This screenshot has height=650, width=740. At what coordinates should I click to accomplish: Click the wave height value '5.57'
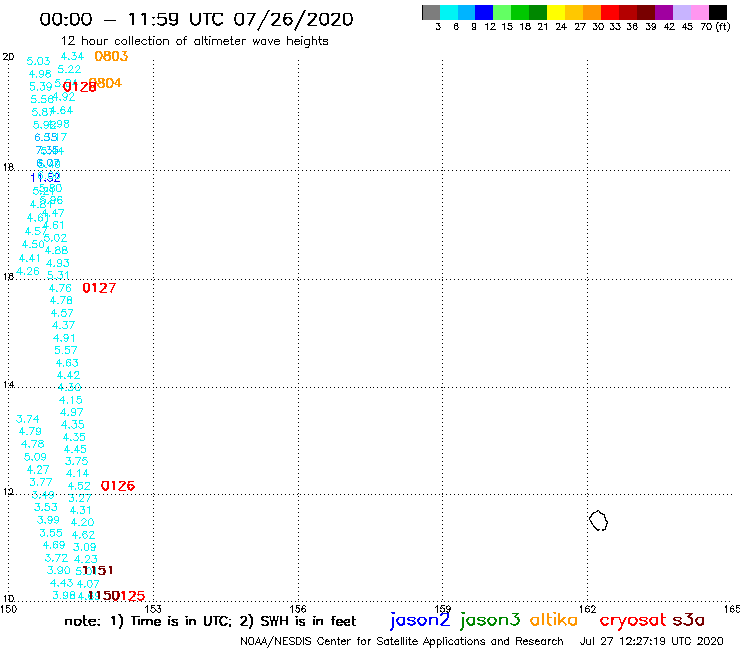[66, 350]
